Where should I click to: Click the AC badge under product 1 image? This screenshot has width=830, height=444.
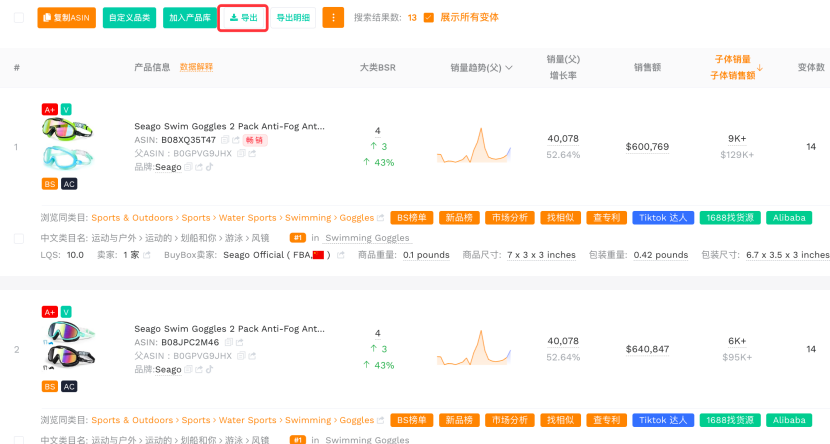[x=69, y=184]
